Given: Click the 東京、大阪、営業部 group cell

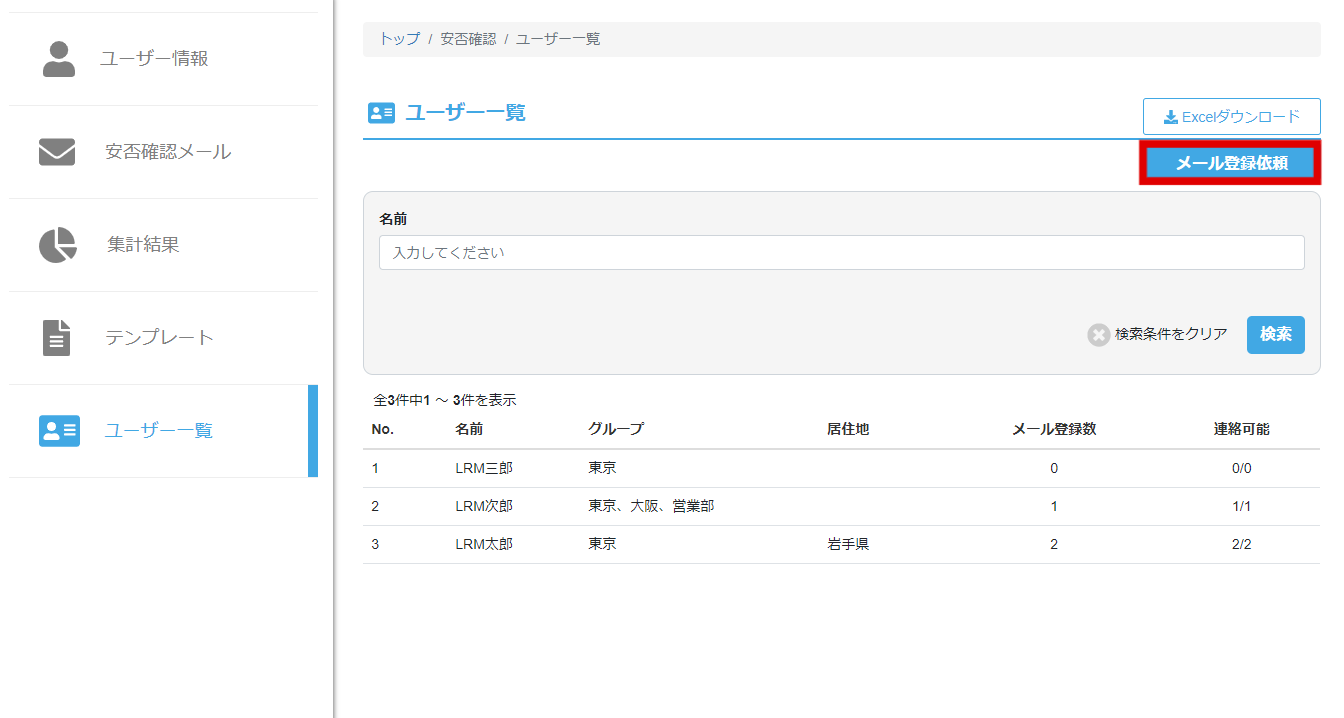Looking at the screenshot, I should (651, 506).
